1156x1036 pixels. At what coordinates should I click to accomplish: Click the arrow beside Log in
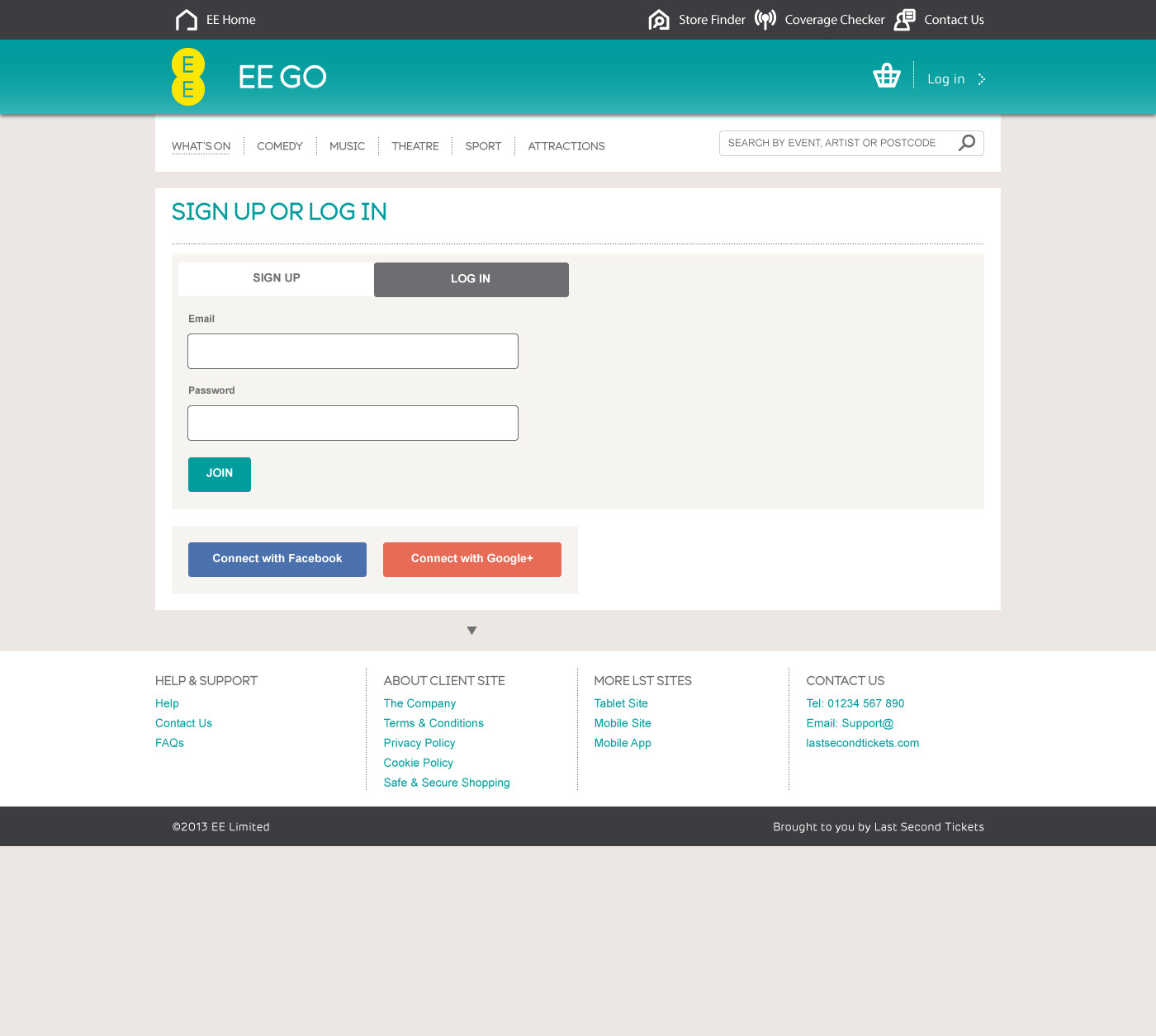coord(982,79)
